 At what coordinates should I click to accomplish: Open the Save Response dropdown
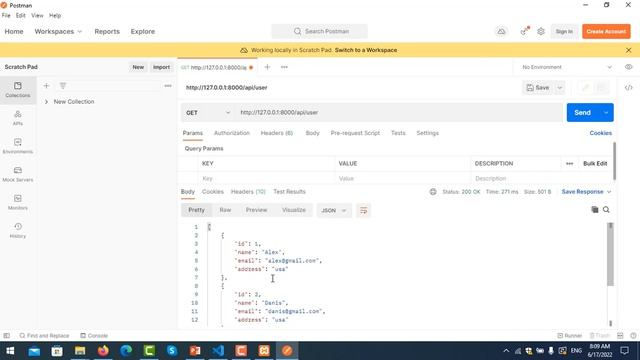click(587, 191)
